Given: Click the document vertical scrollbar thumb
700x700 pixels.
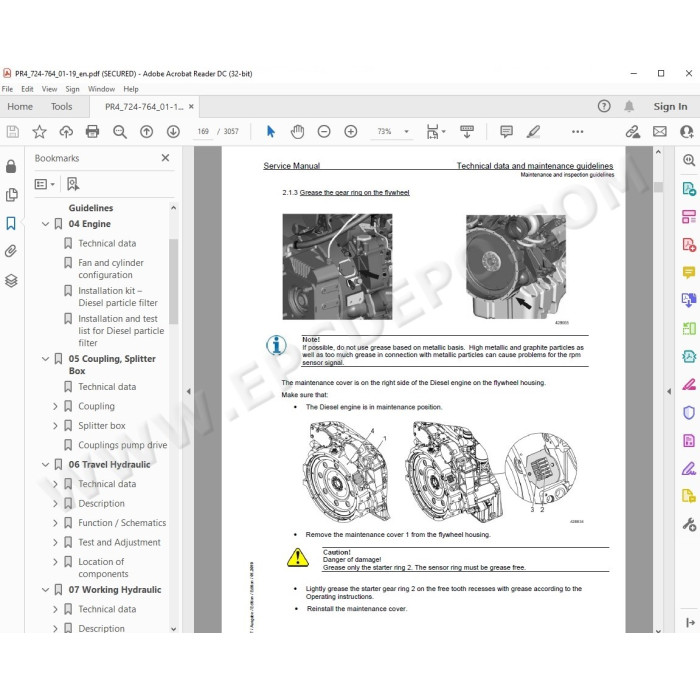Looking at the screenshot, I should coord(658,187).
